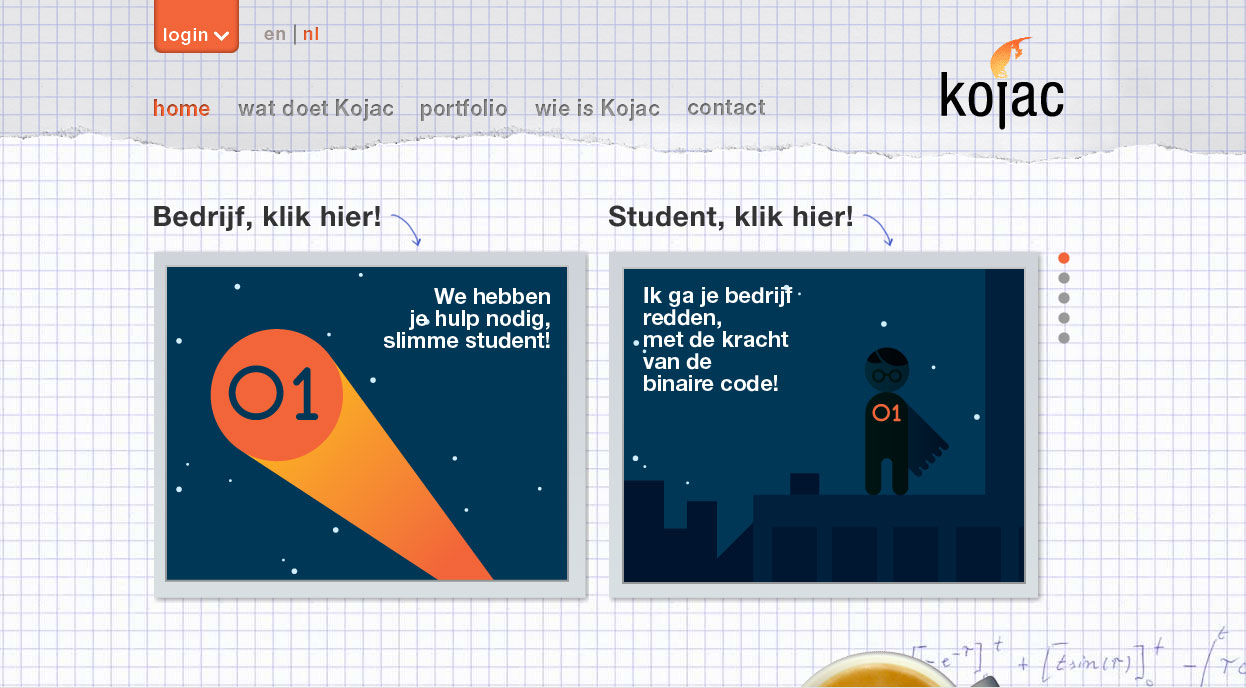The height and width of the screenshot is (688, 1246).
Task: Select the contact menu item
Action: 726,108
